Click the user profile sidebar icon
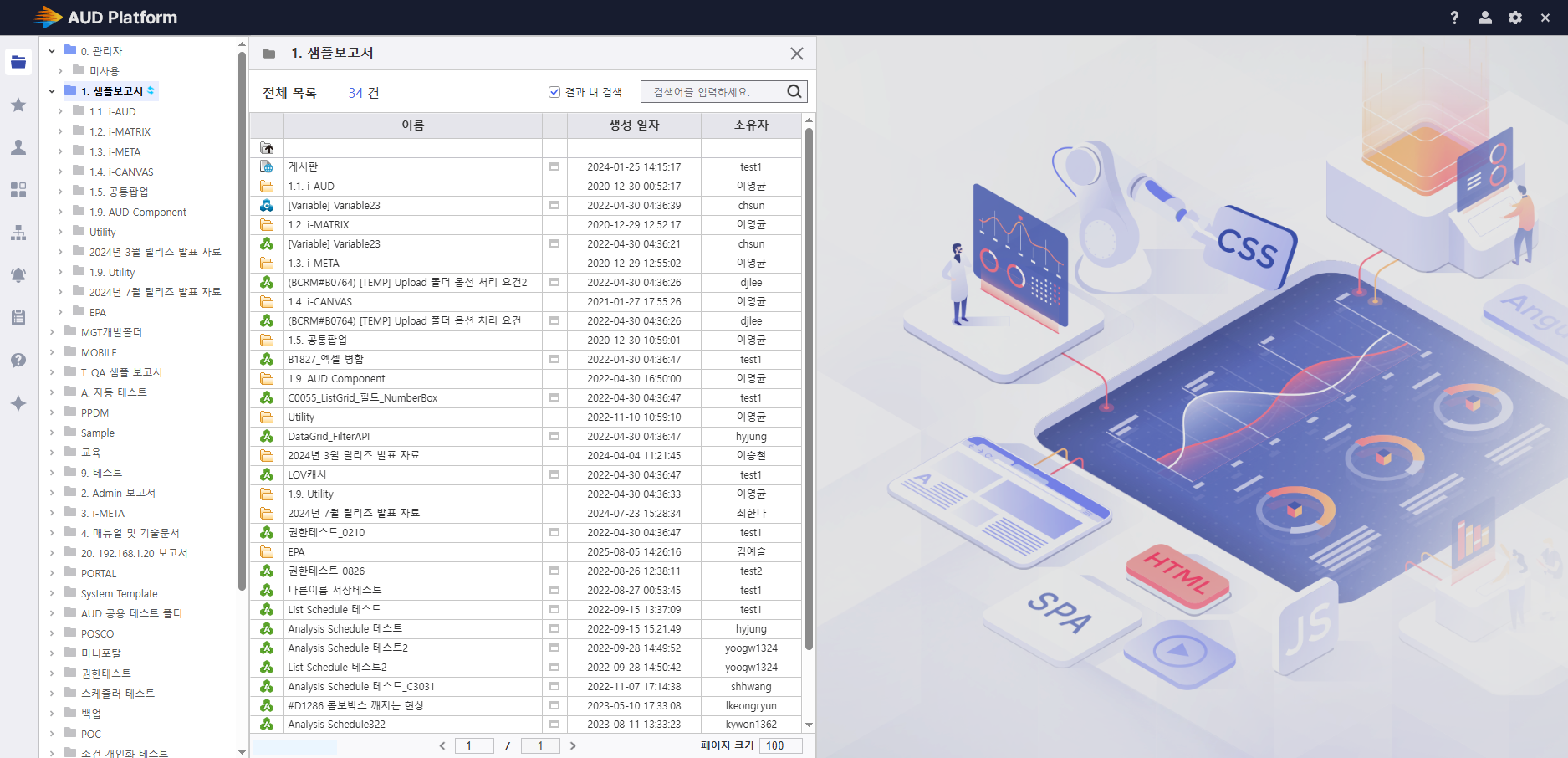 tap(18, 147)
